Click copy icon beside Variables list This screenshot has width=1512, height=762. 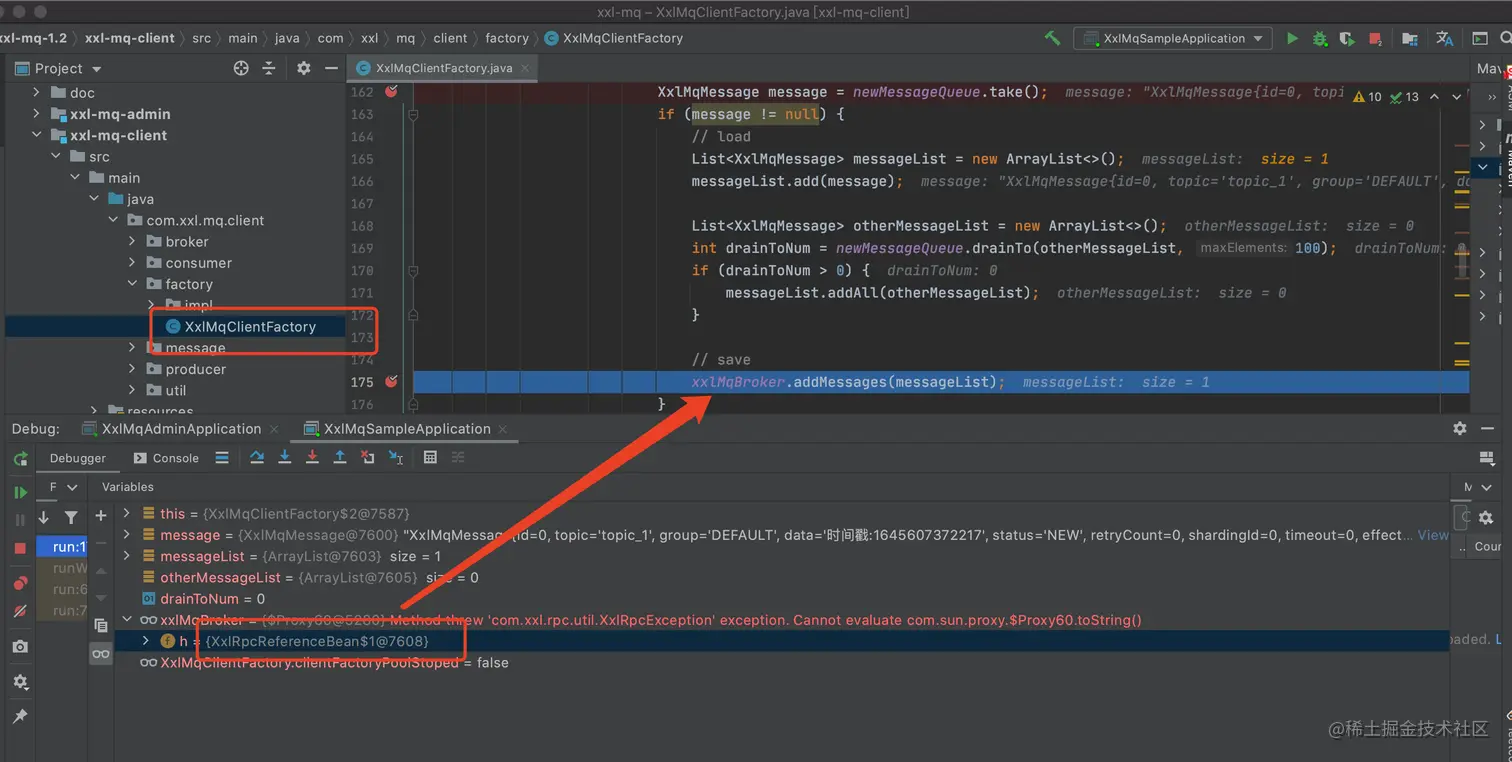(101, 625)
